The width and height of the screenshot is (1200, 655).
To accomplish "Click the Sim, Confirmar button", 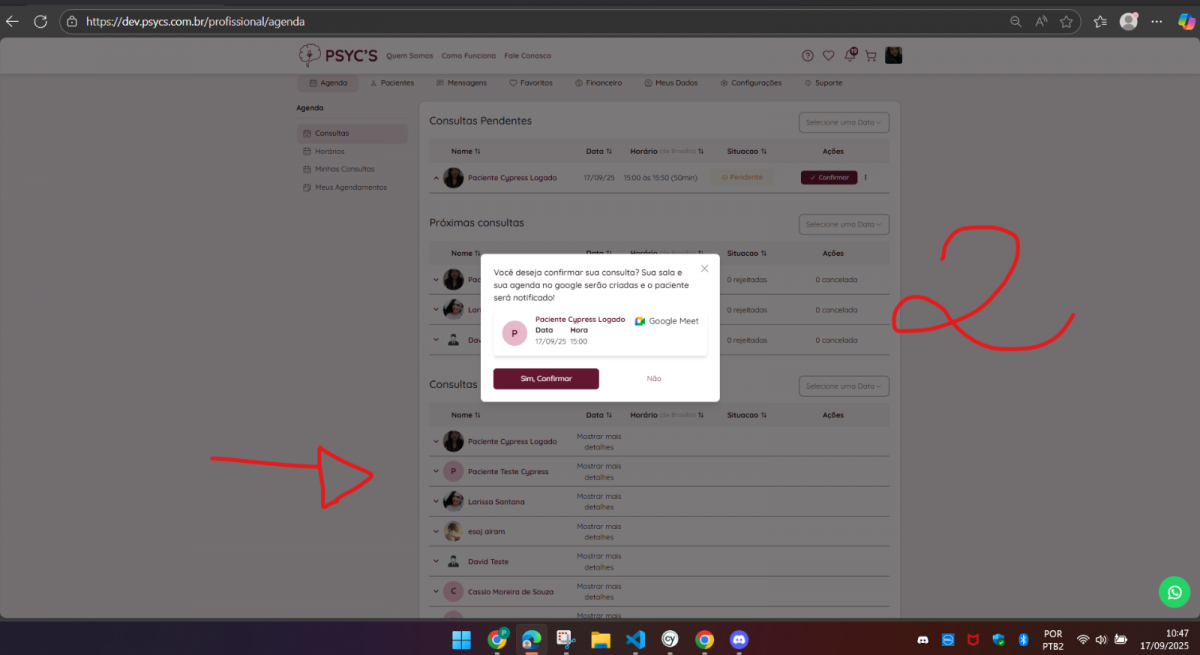I will (x=546, y=379).
